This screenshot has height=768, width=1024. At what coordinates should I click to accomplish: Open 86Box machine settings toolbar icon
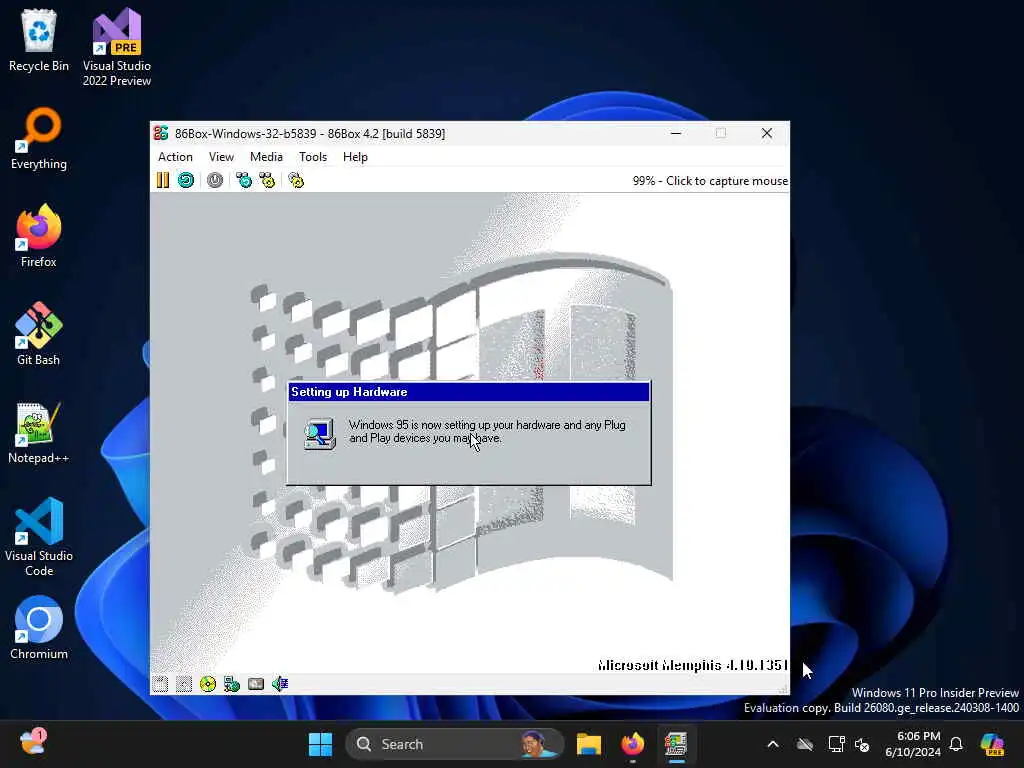point(296,180)
